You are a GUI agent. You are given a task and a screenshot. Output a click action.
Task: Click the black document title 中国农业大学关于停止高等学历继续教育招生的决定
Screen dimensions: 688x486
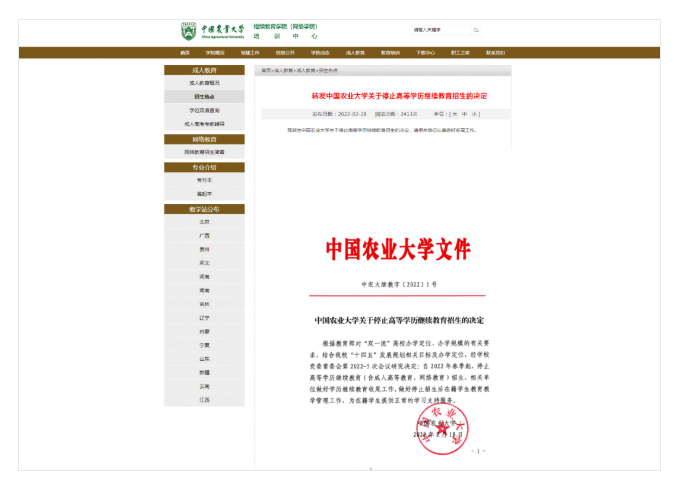(399, 321)
